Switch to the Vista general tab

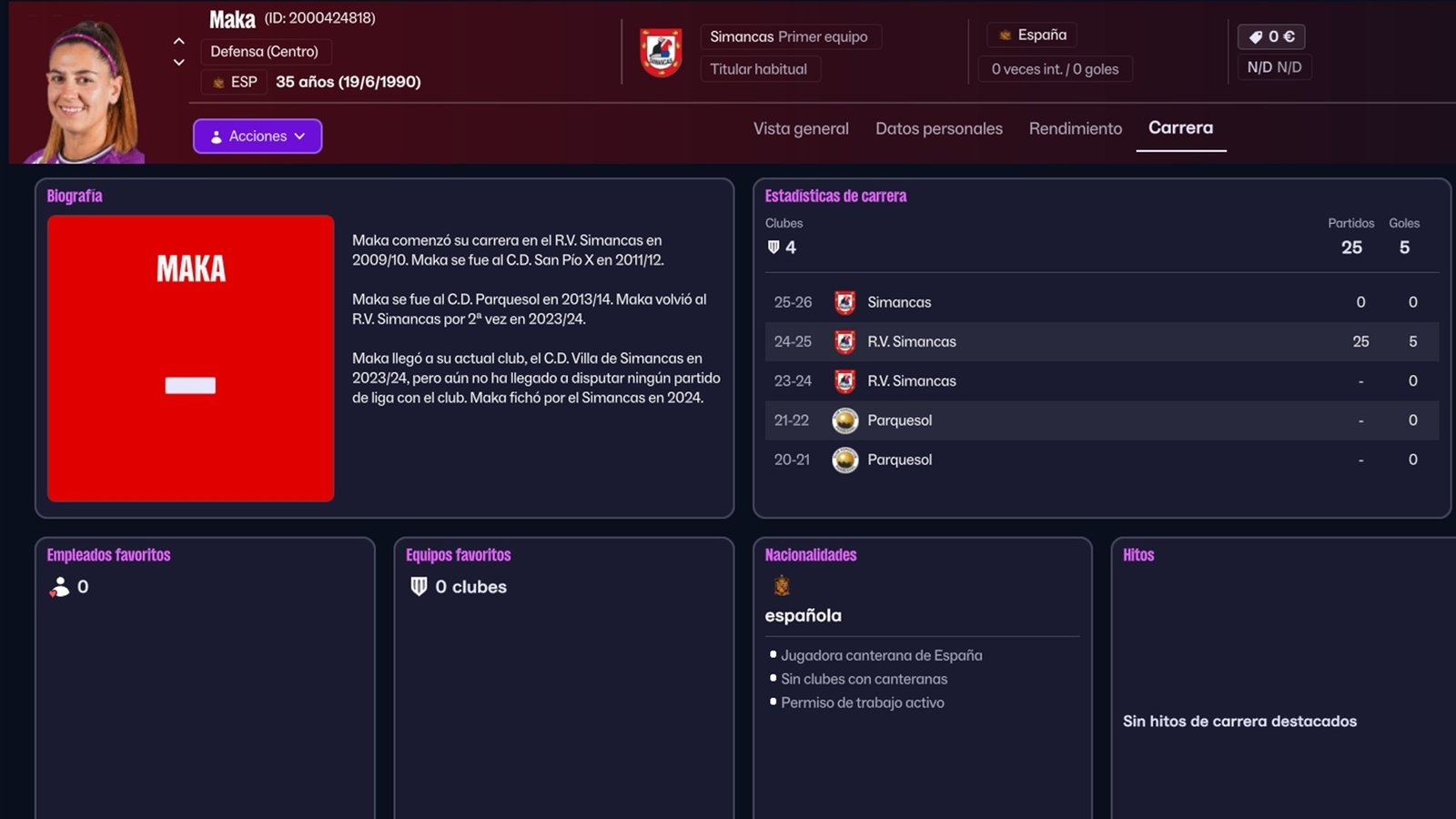(801, 128)
